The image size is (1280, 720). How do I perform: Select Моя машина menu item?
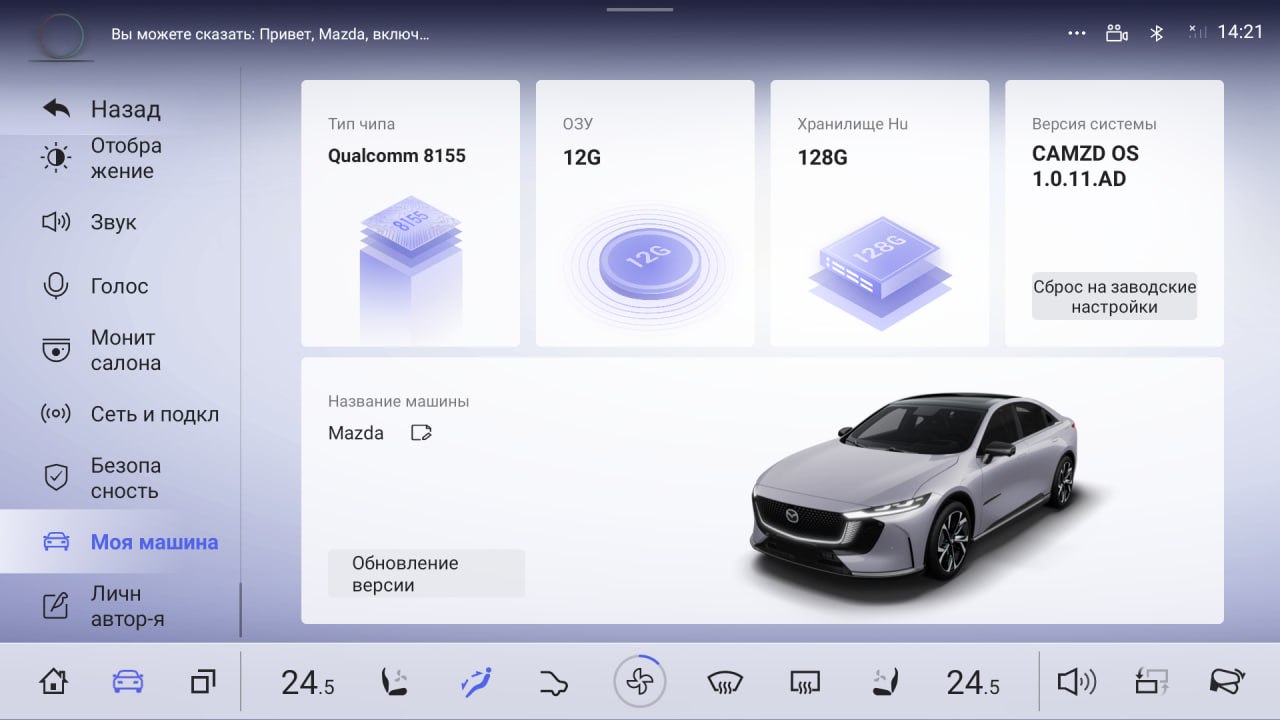(x=120, y=542)
